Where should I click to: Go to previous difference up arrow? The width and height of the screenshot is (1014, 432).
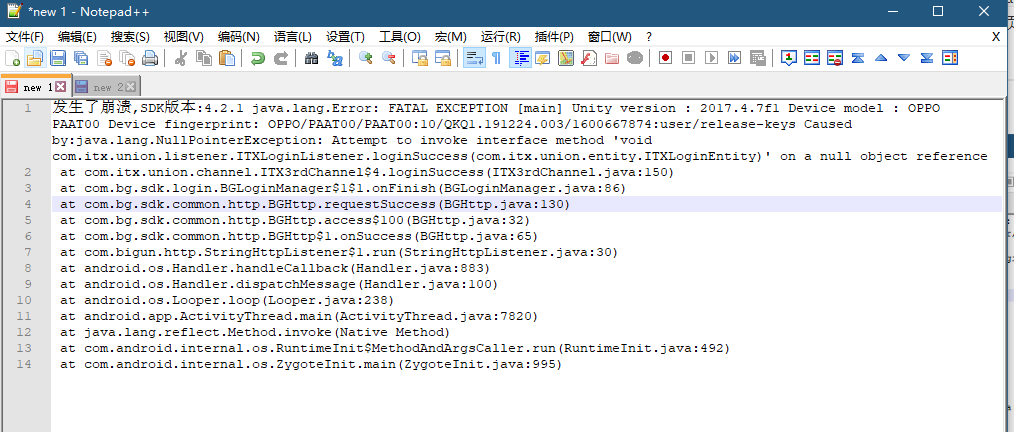pos(881,58)
